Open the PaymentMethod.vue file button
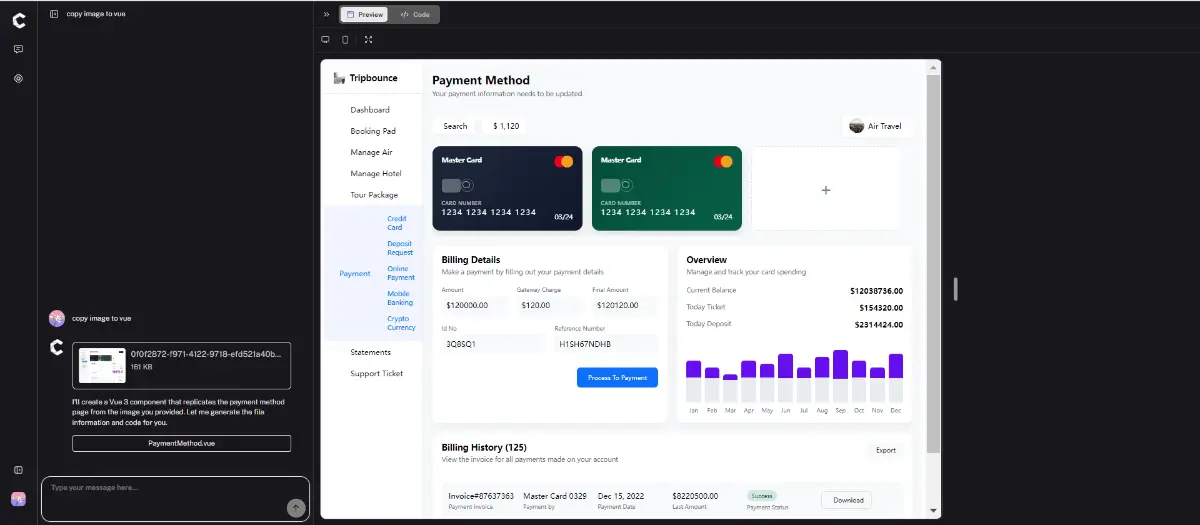This screenshot has width=1200, height=525. 181,443
